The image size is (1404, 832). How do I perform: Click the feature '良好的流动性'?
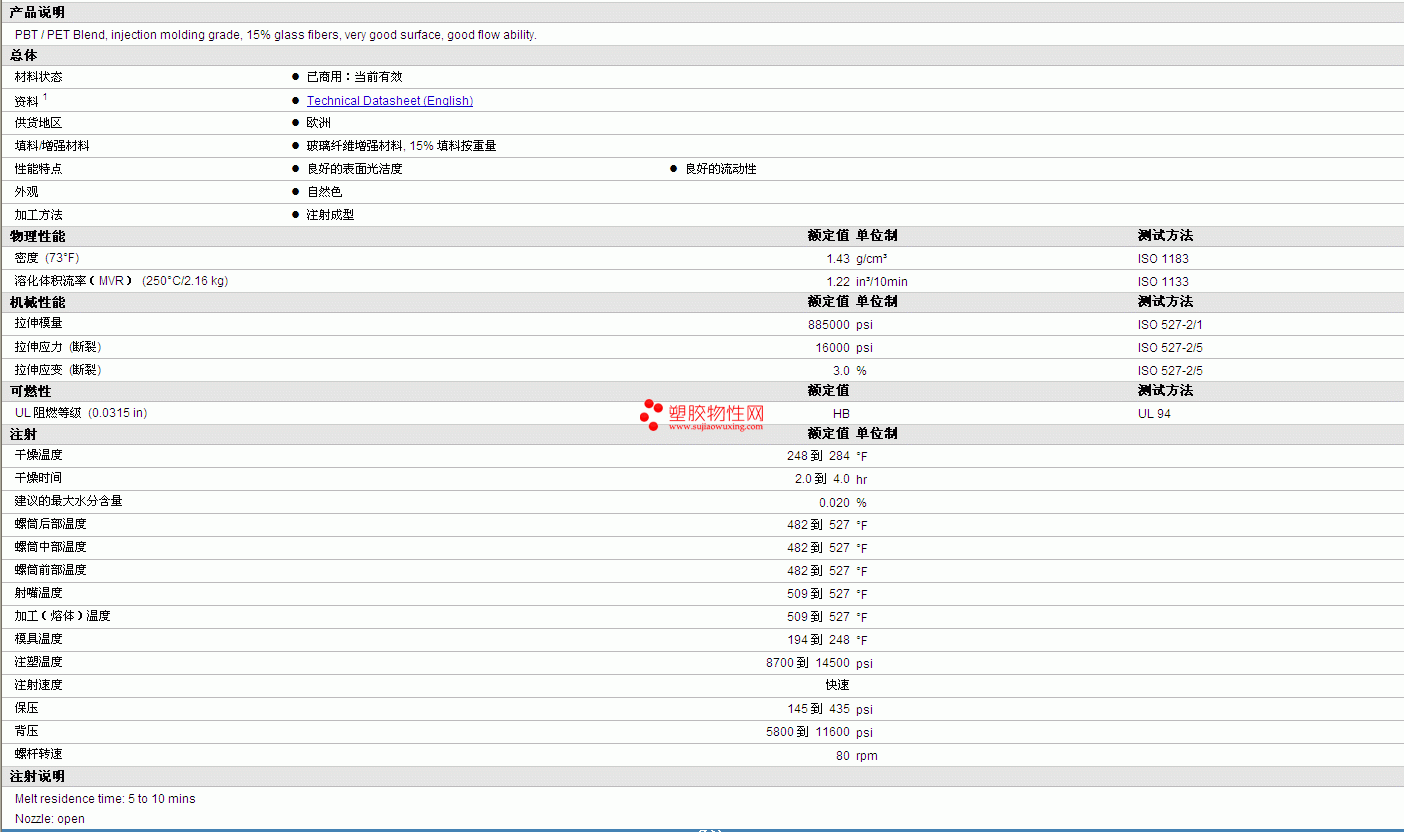pos(720,169)
